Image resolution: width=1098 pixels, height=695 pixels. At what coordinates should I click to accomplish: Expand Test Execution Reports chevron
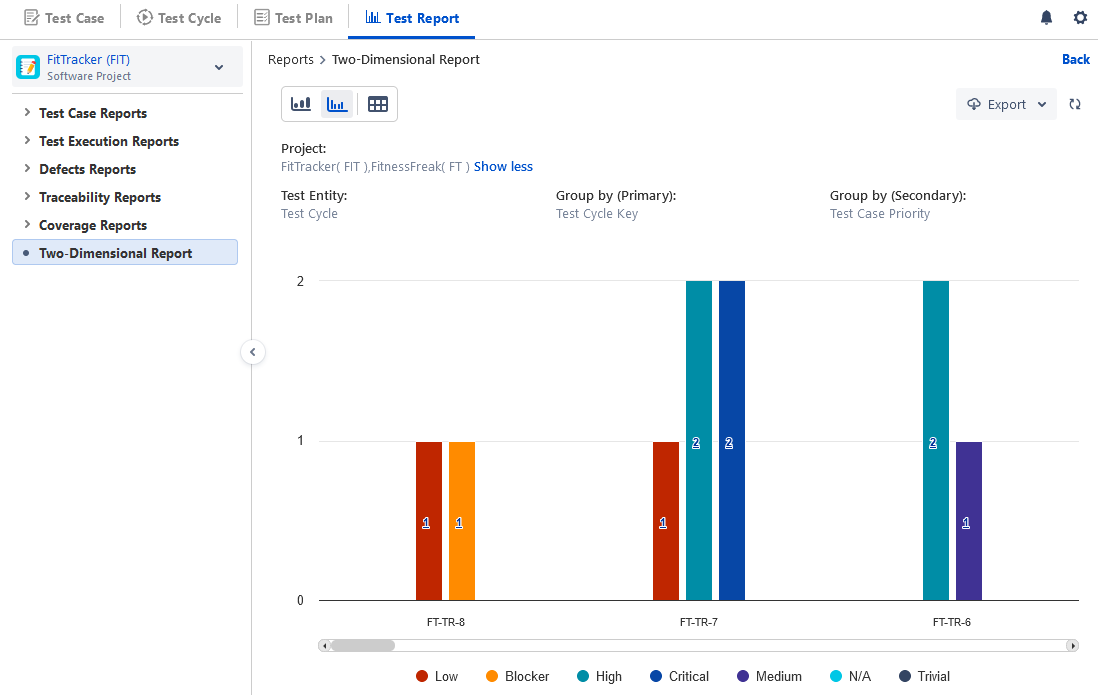27,141
